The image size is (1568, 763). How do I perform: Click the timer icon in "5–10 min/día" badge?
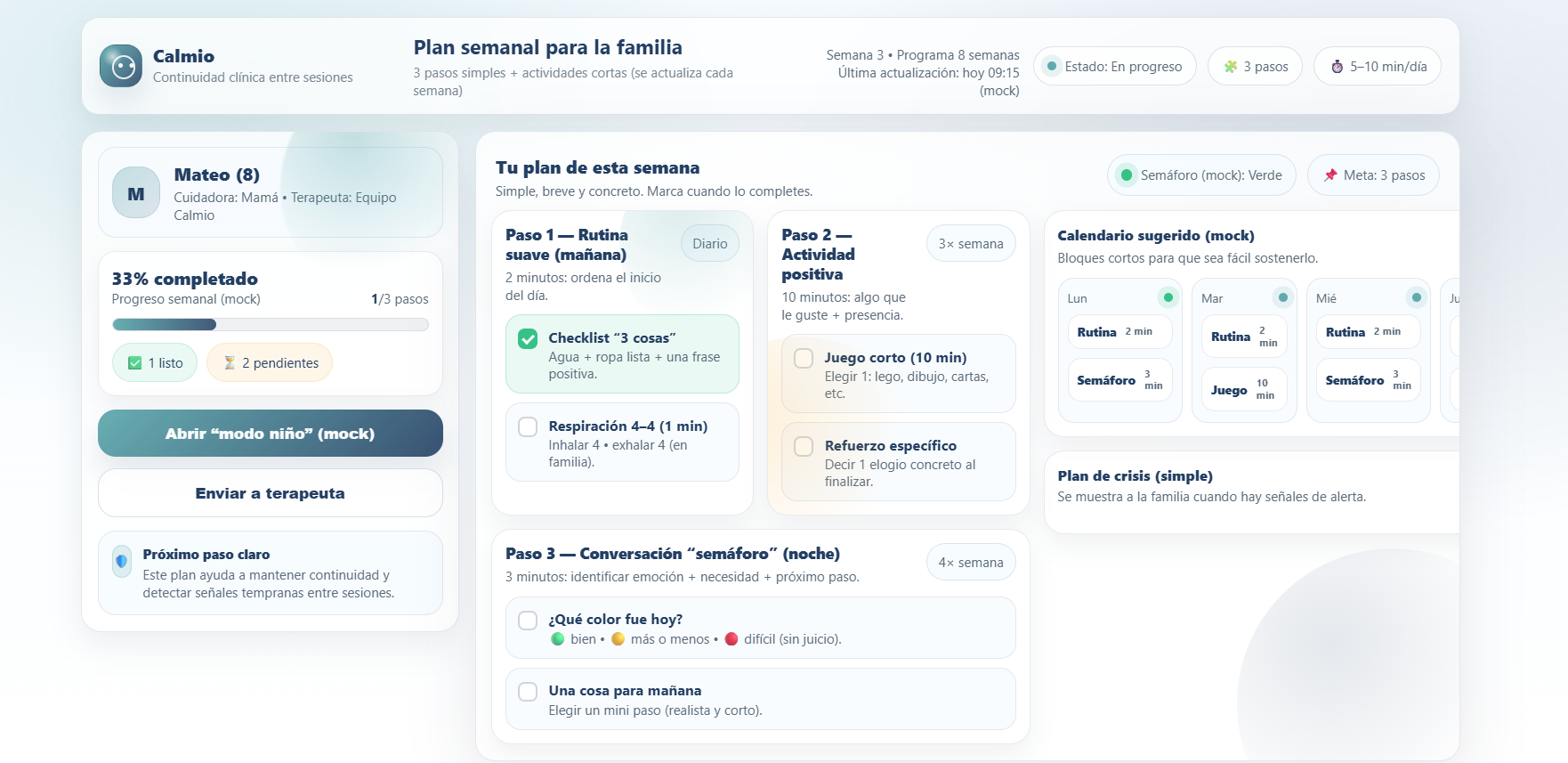(x=1338, y=65)
